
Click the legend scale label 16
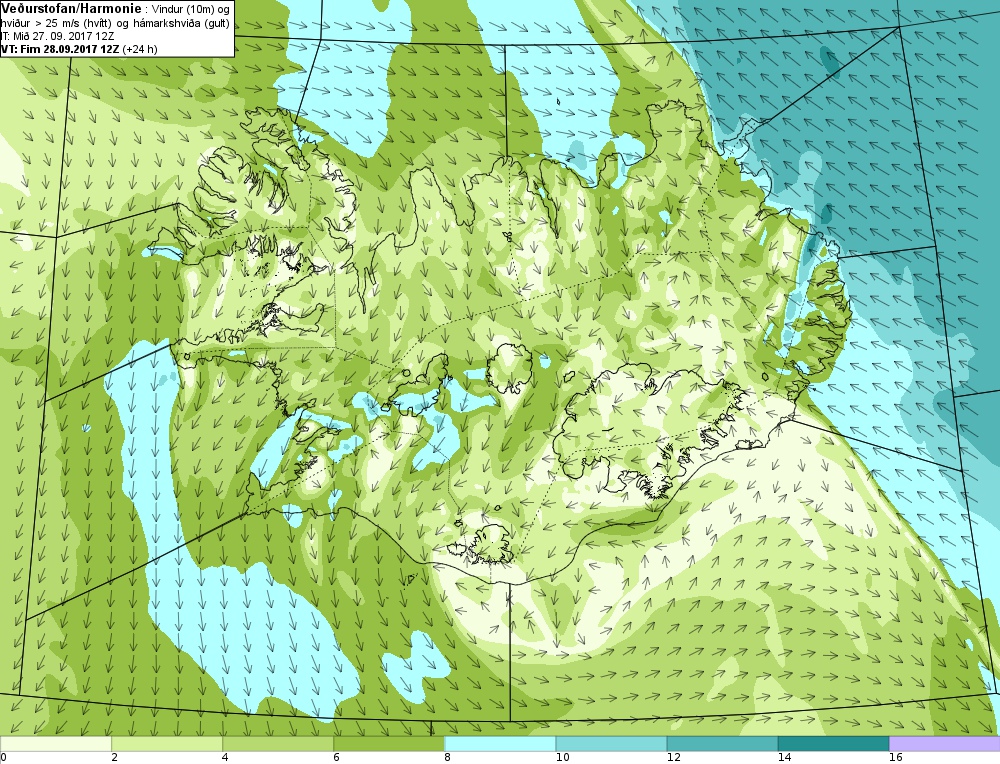pos(895,758)
